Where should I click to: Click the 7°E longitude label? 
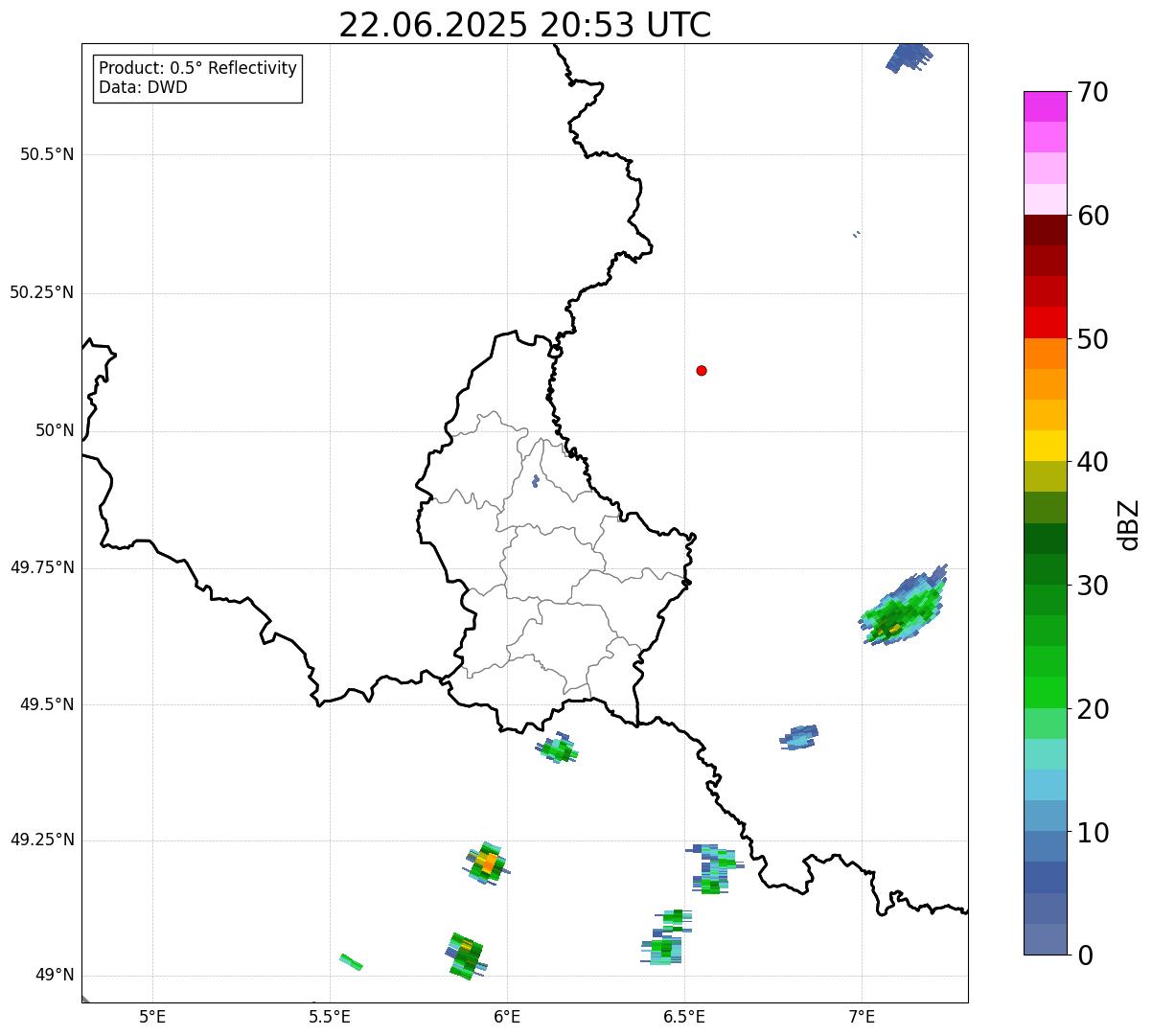pos(862,1016)
